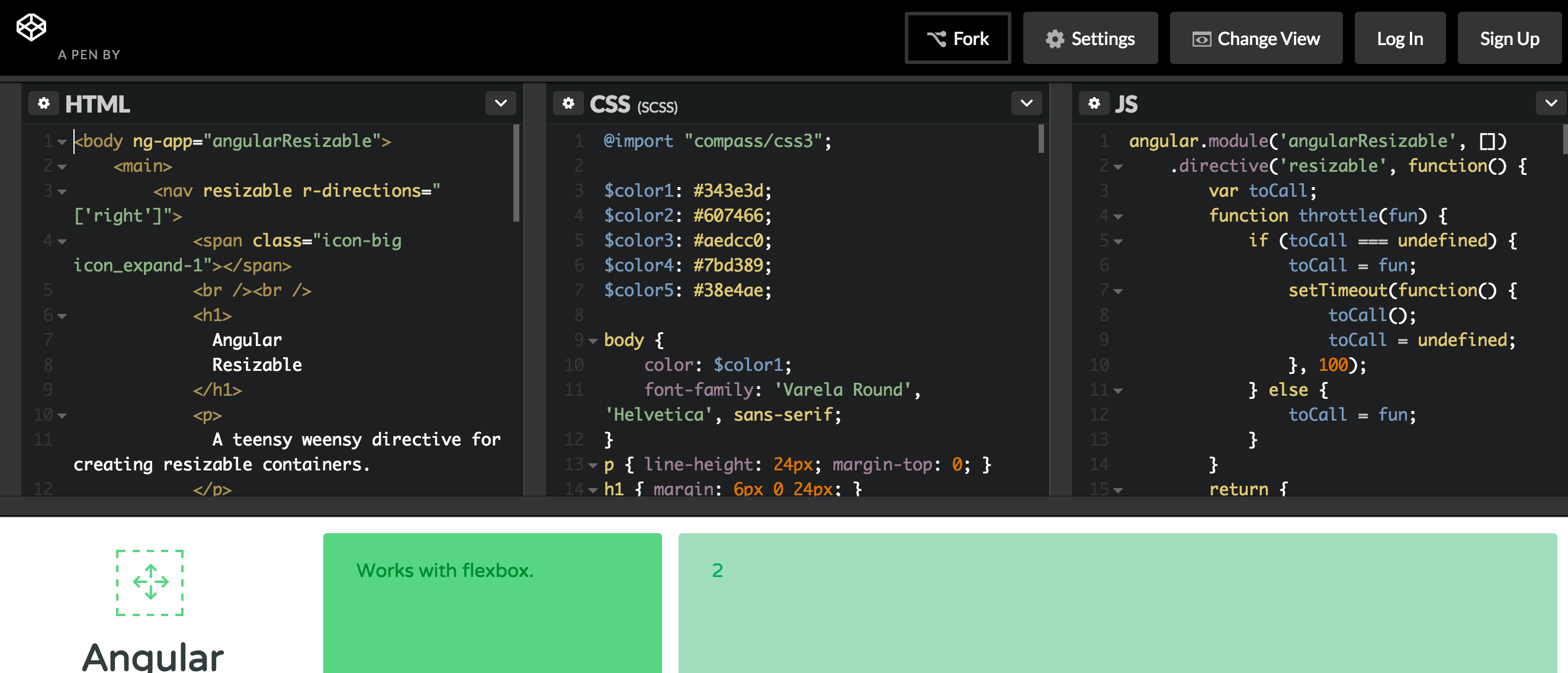Click 'var toCall;' in JS editor
The width and height of the screenshot is (1568, 673).
click(1262, 191)
